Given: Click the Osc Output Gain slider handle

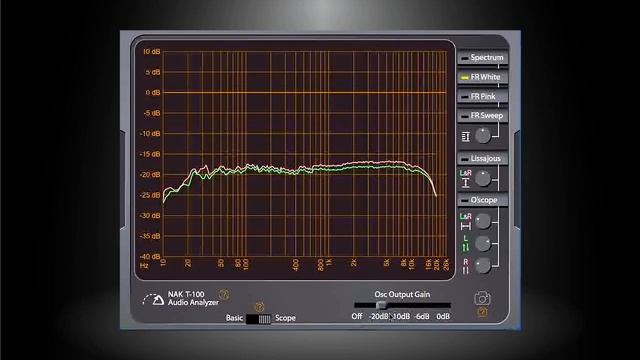Looking at the screenshot, I should (x=381, y=305).
